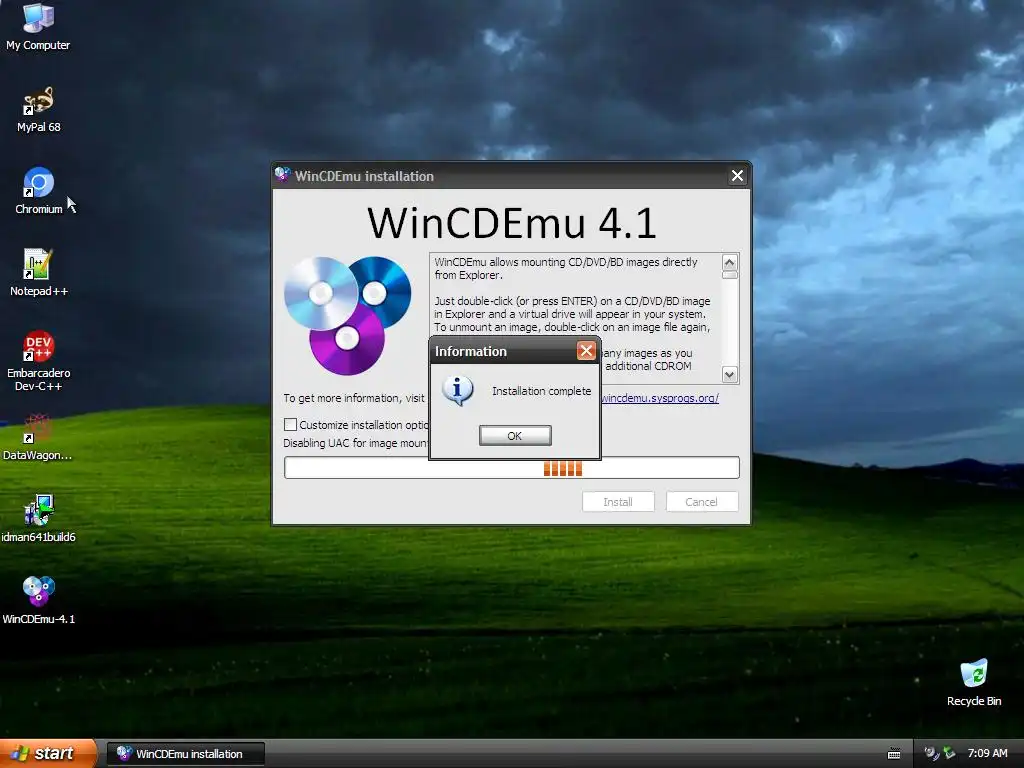The width and height of the screenshot is (1024, 768).
Task: Click the Cancel button in the installer
Action: click(701, 502)
